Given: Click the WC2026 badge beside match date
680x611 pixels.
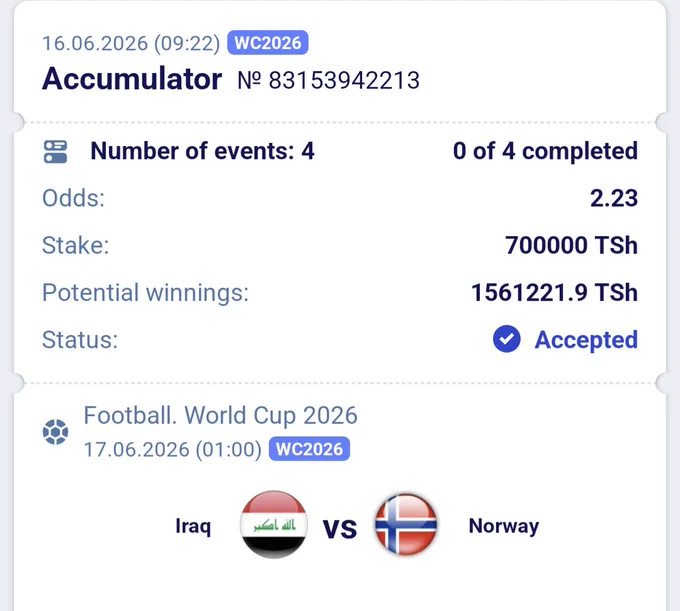Looking at the screenshot, I should click(x=309, y=449).
